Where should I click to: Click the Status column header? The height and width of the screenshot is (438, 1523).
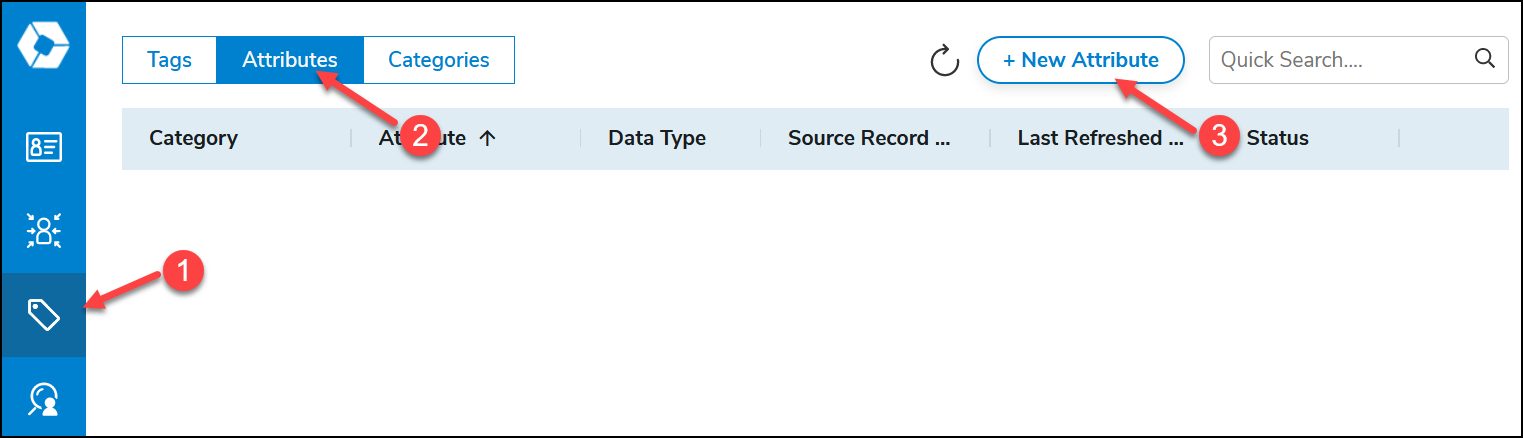tap(1277, 138)
